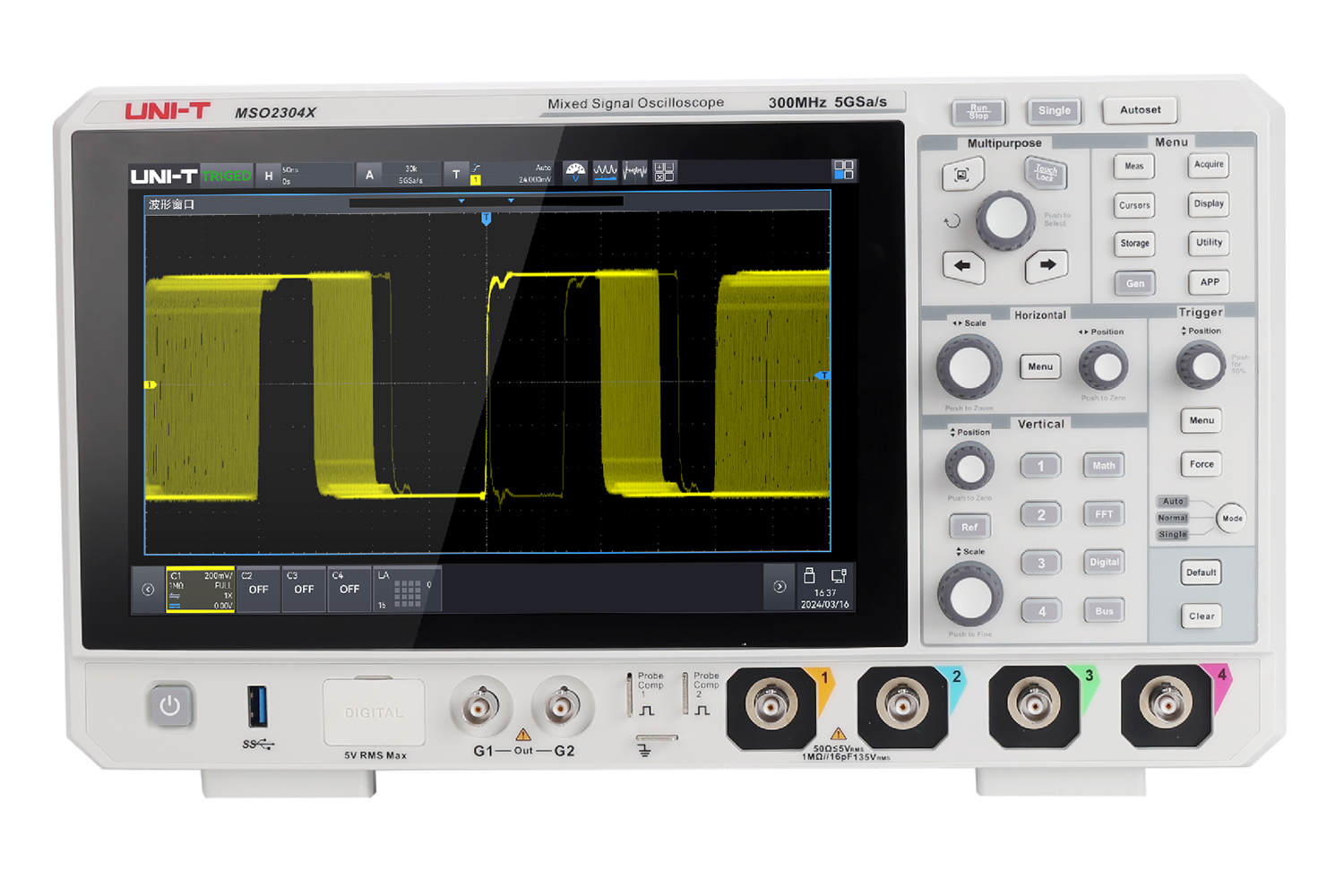Click the Multipurpose rotary knob

(1004, 220)
